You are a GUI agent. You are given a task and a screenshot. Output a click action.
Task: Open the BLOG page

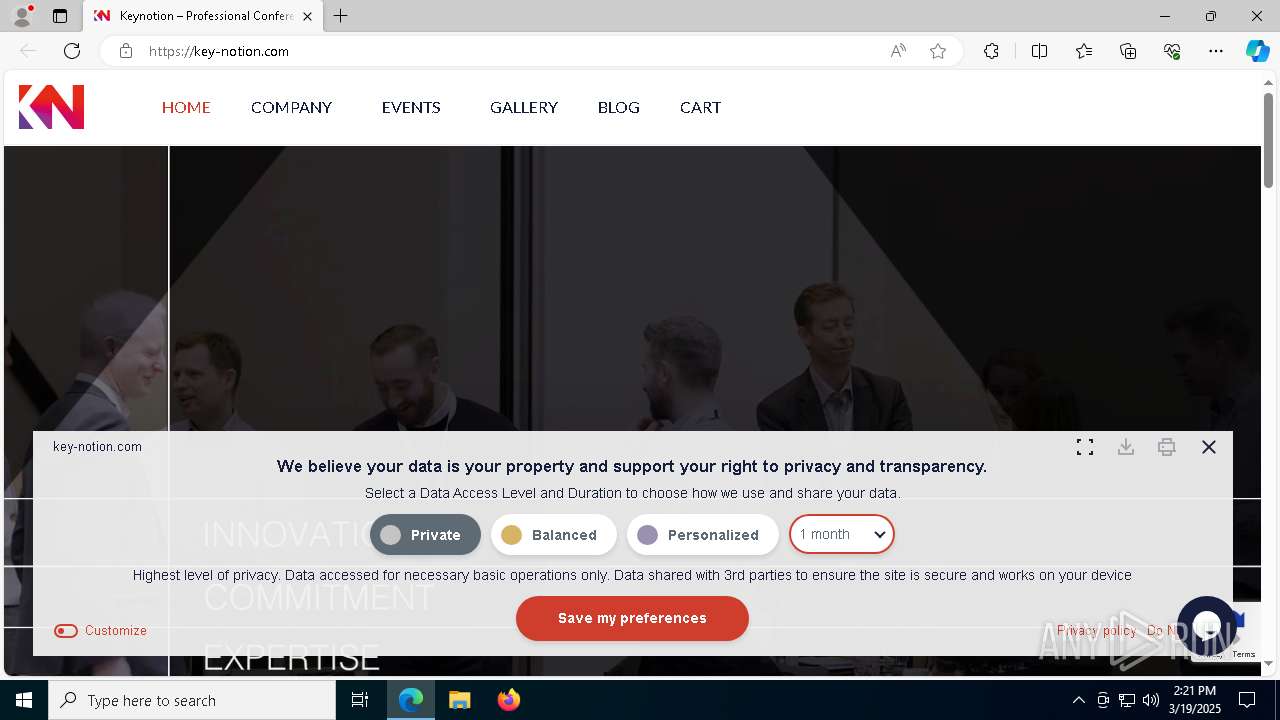(619, 107)
